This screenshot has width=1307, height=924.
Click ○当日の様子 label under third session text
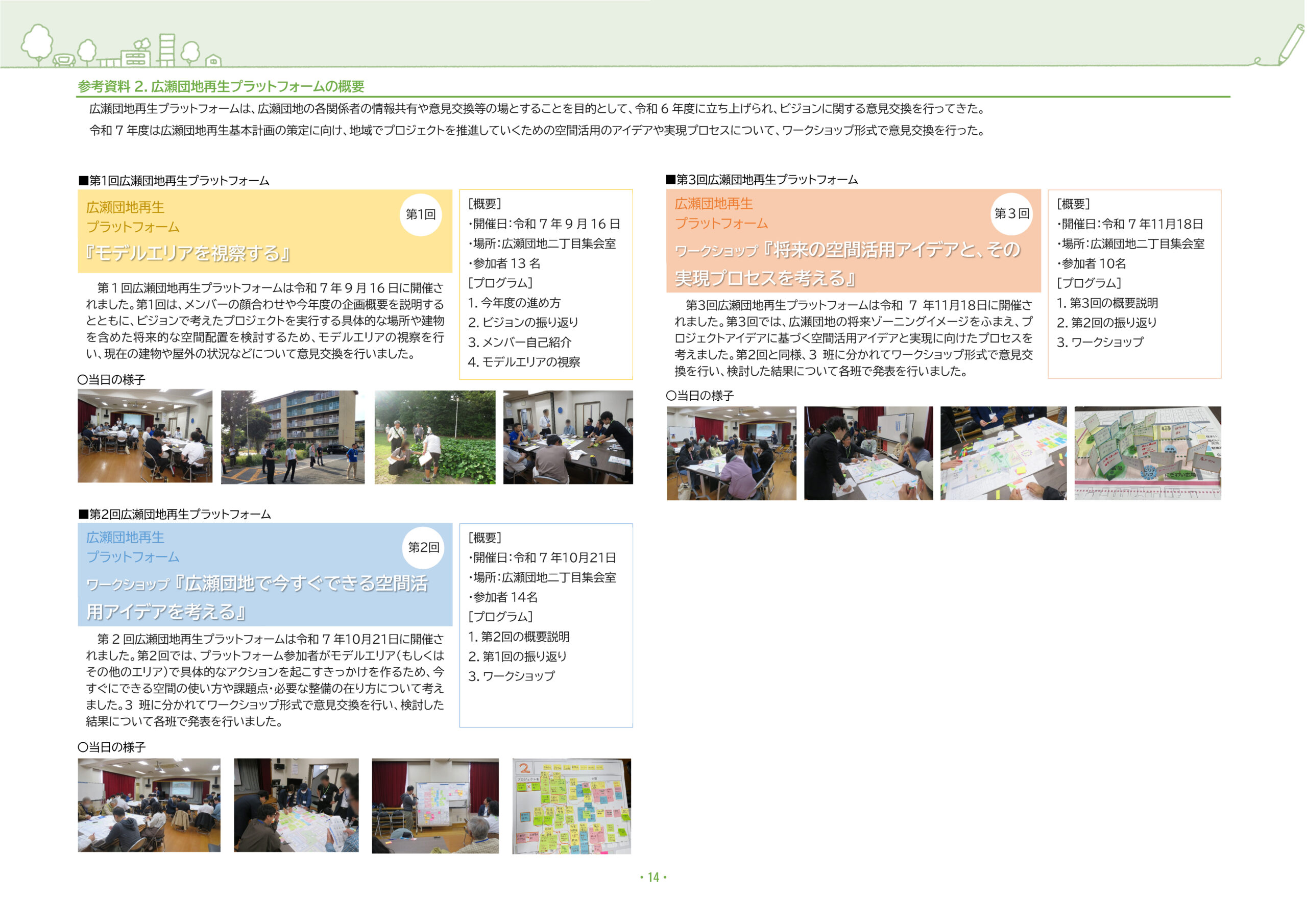pyautogui.click(x=700, y=396)
